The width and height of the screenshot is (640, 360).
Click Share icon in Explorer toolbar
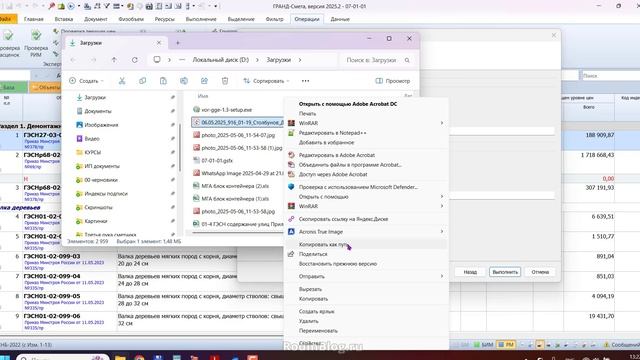pos(204,81)
